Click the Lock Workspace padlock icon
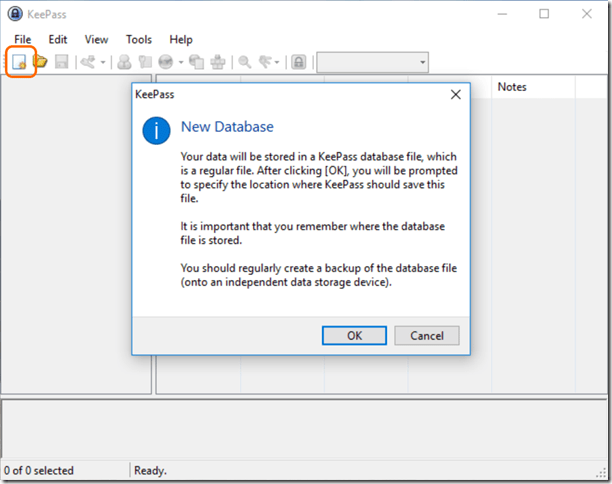Viewport: 612px width, 484px height. [298, 62]
